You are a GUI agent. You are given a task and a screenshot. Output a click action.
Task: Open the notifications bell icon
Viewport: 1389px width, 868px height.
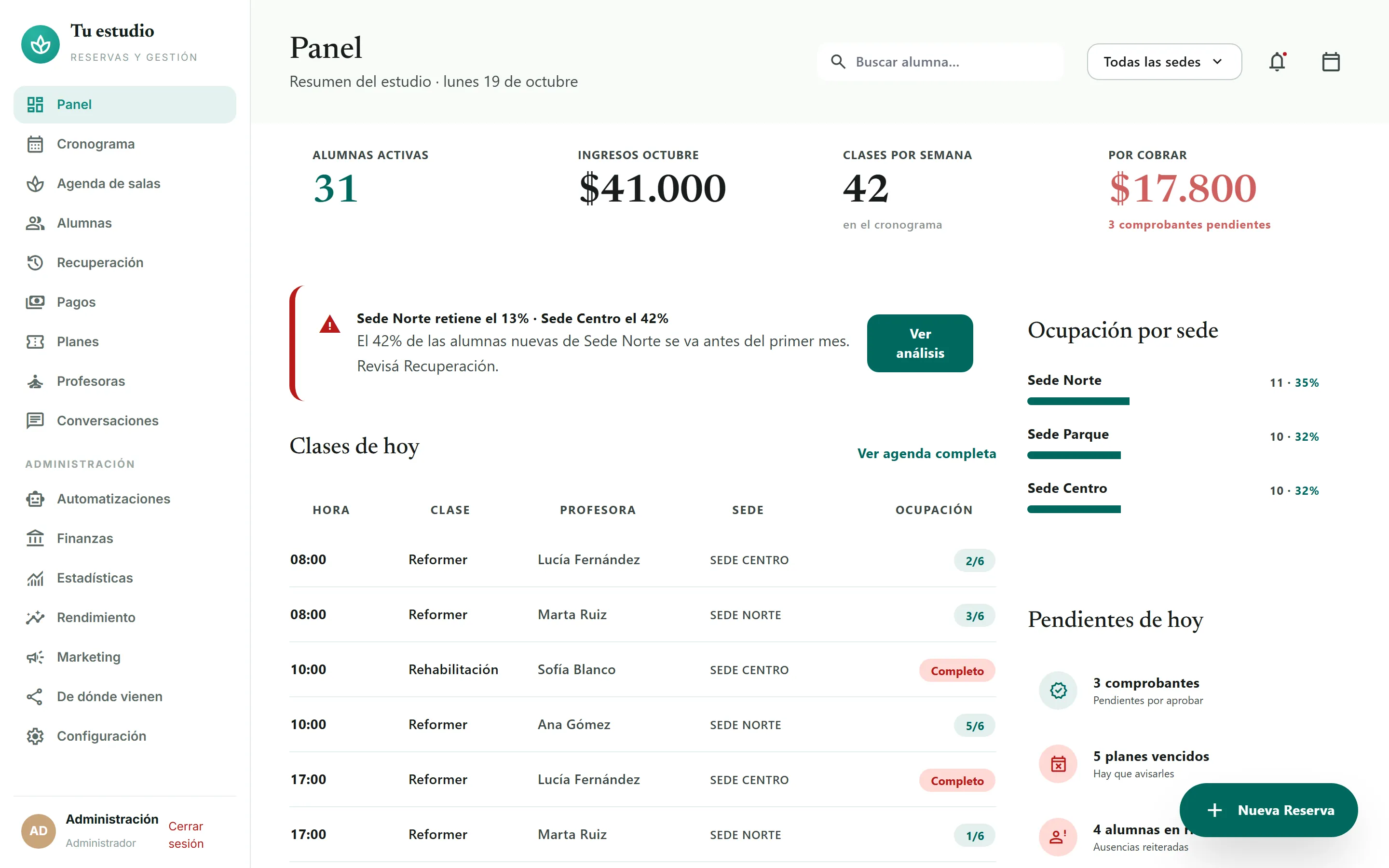coord(1277,61)
